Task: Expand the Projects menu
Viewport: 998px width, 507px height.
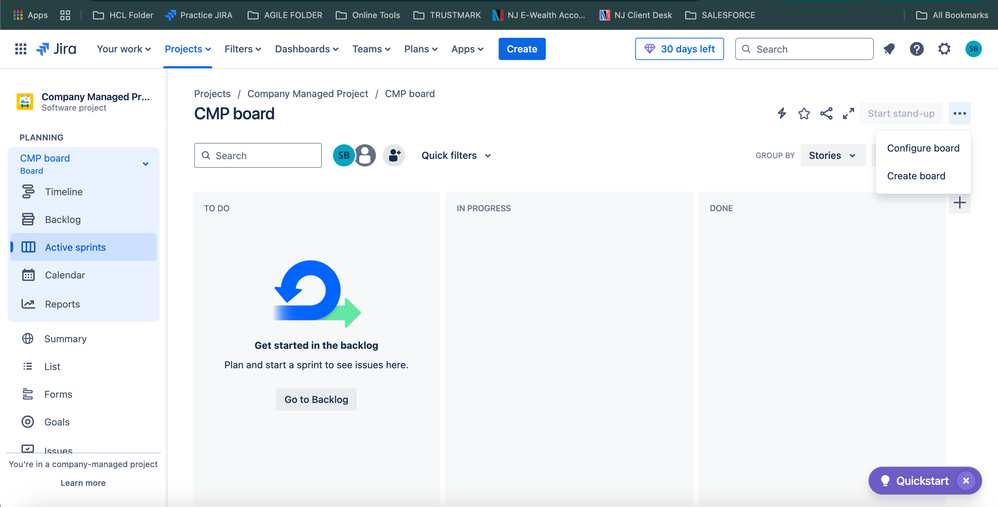Action: [188, 49]
